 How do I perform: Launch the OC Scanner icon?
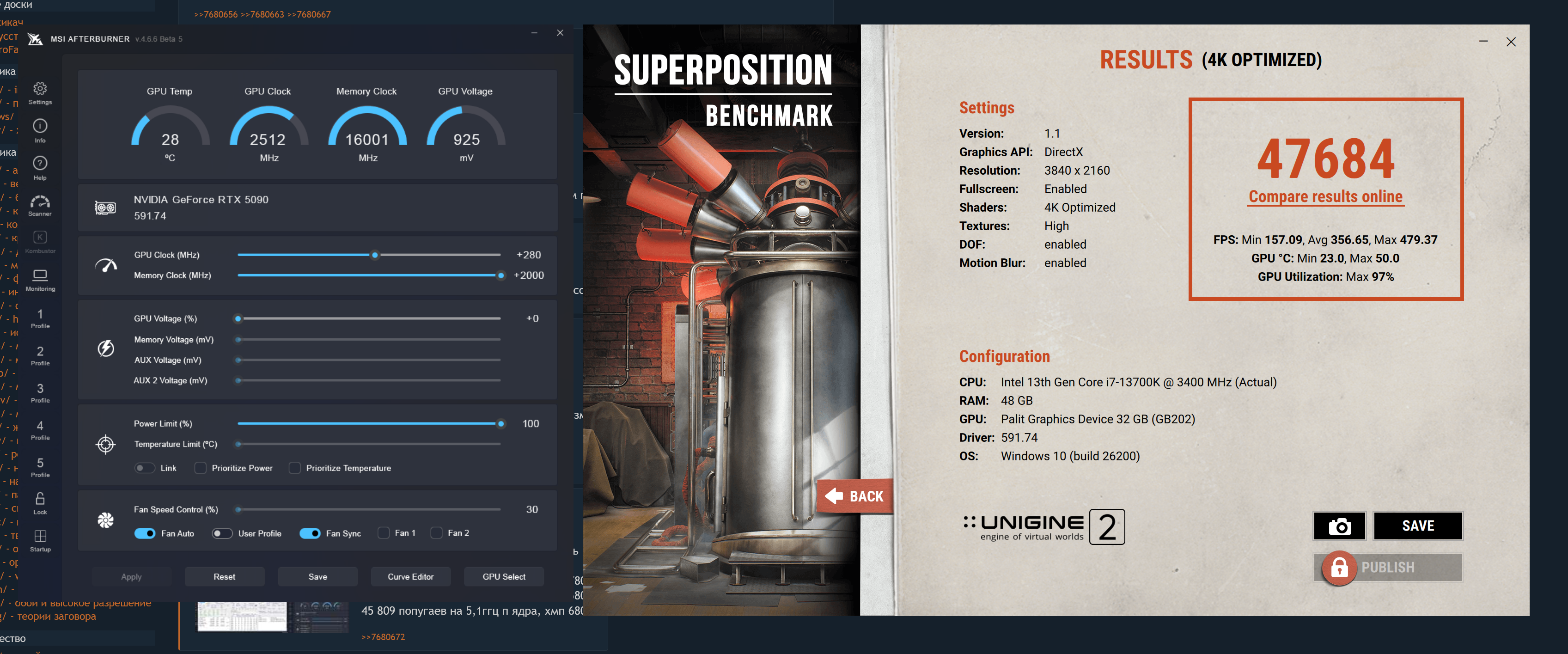pyautogui.click(x=40, y=202)
